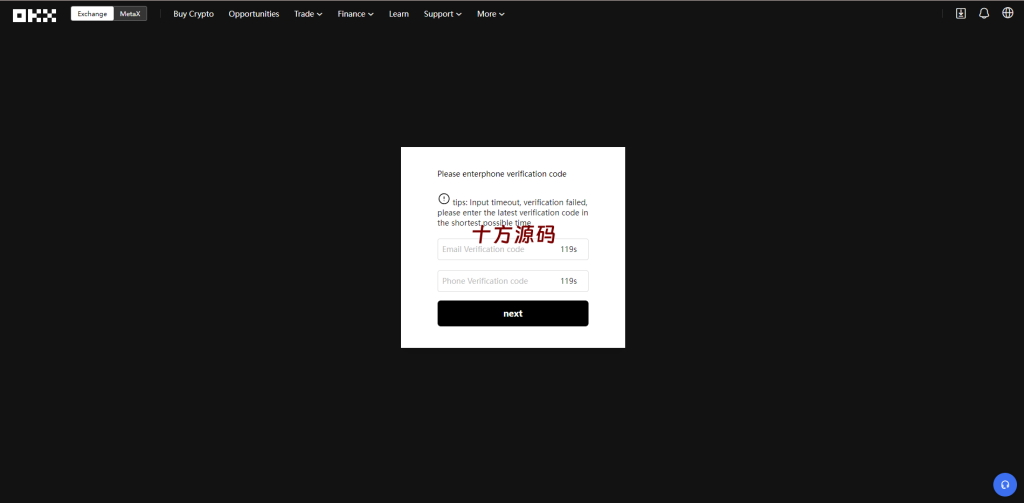Open the Opportunities page

254,14
